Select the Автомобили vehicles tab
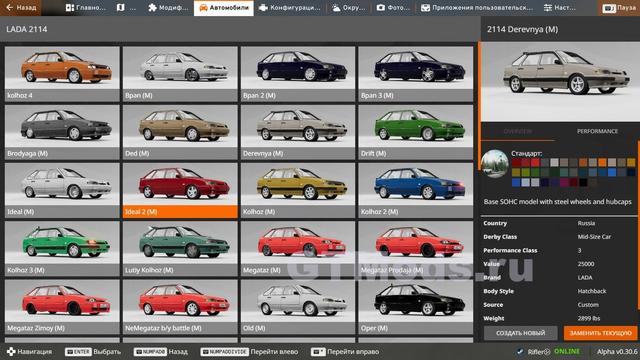The height and width of the screenshot is (360, 640). click(x=223, y=8)
